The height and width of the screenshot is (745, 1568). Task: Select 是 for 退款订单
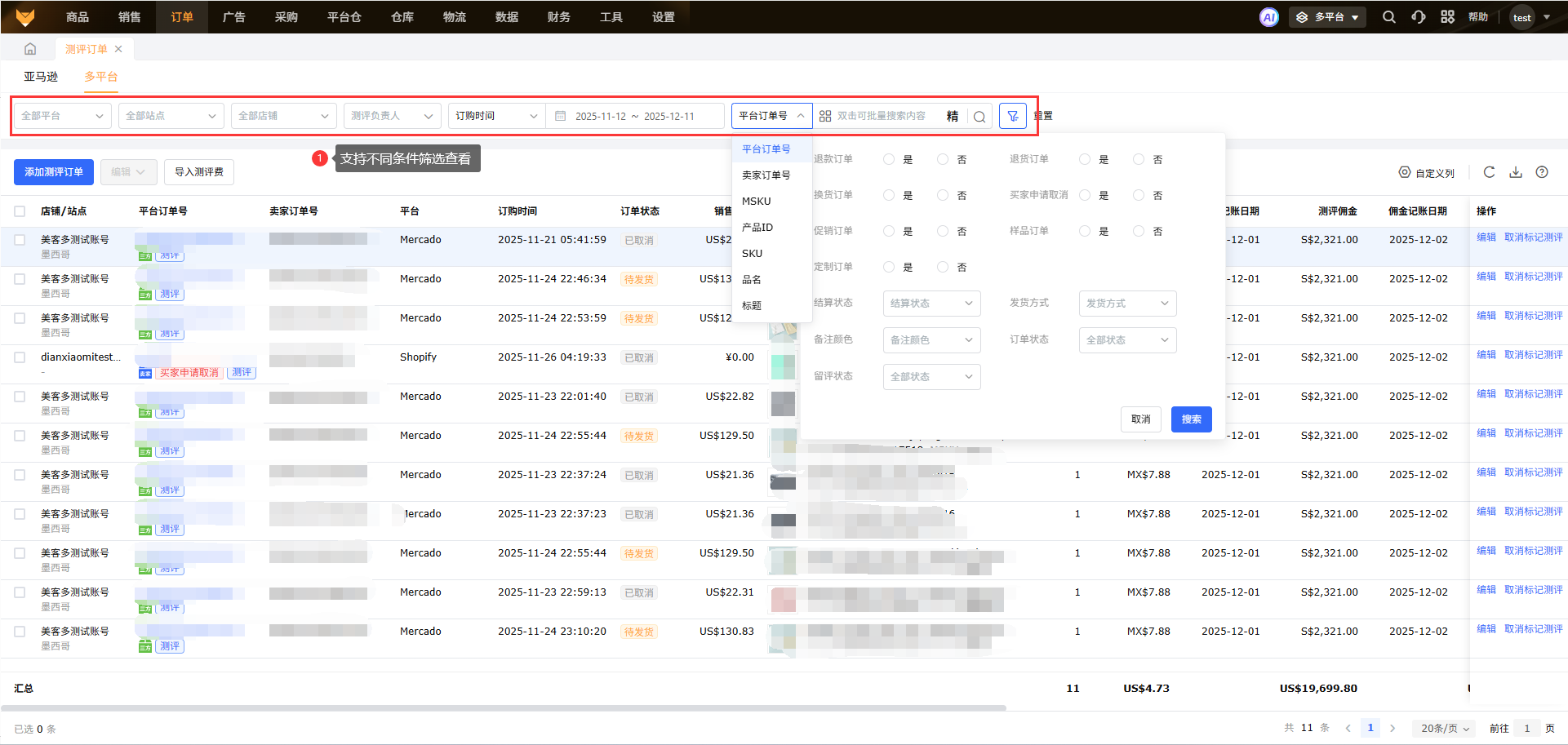(889, 160)
